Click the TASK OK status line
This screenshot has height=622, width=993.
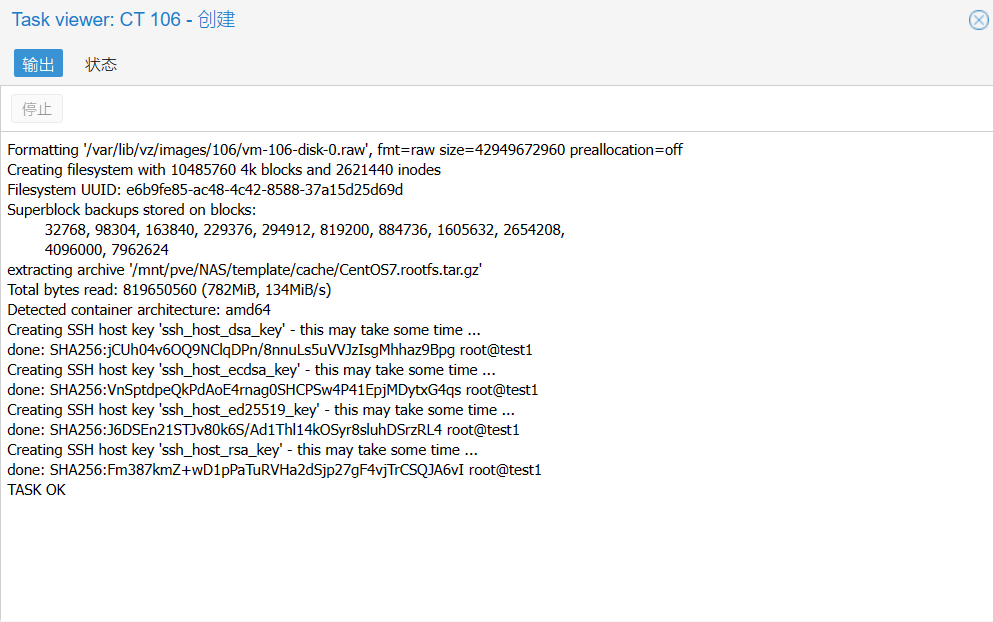click(36, 490)
